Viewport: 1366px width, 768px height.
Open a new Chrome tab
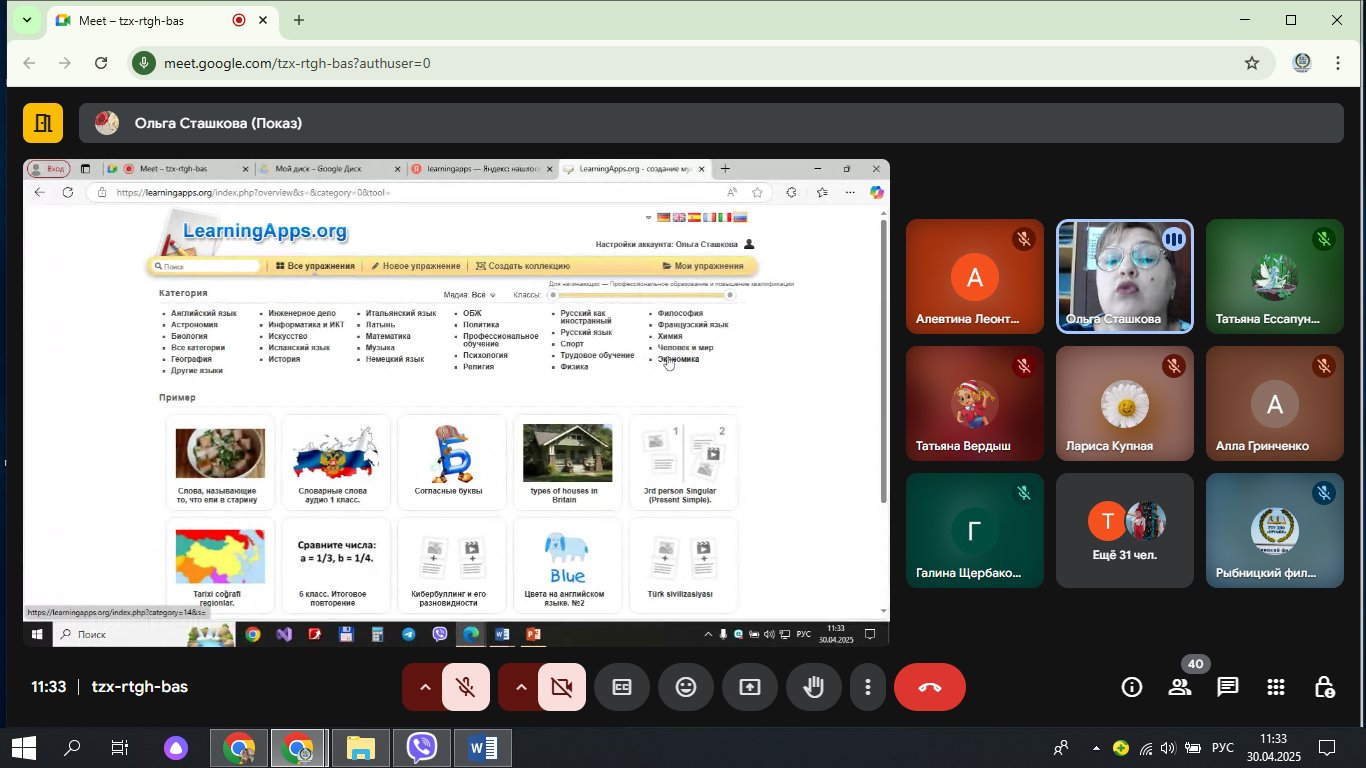pos(299,20)
